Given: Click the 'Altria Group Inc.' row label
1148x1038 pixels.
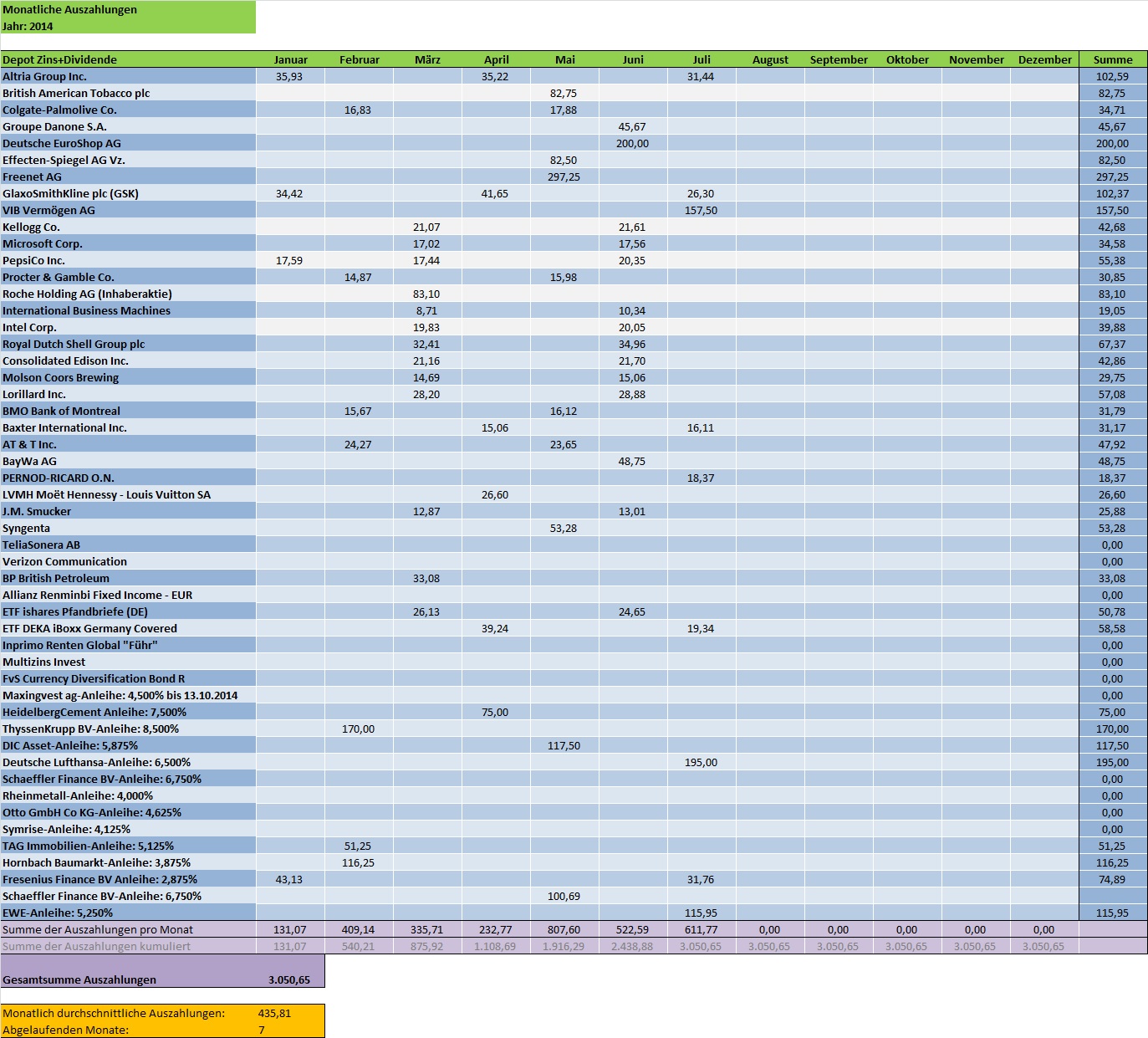Looking at the screenshot, I should pyautogui.click(x=128, y=76).
